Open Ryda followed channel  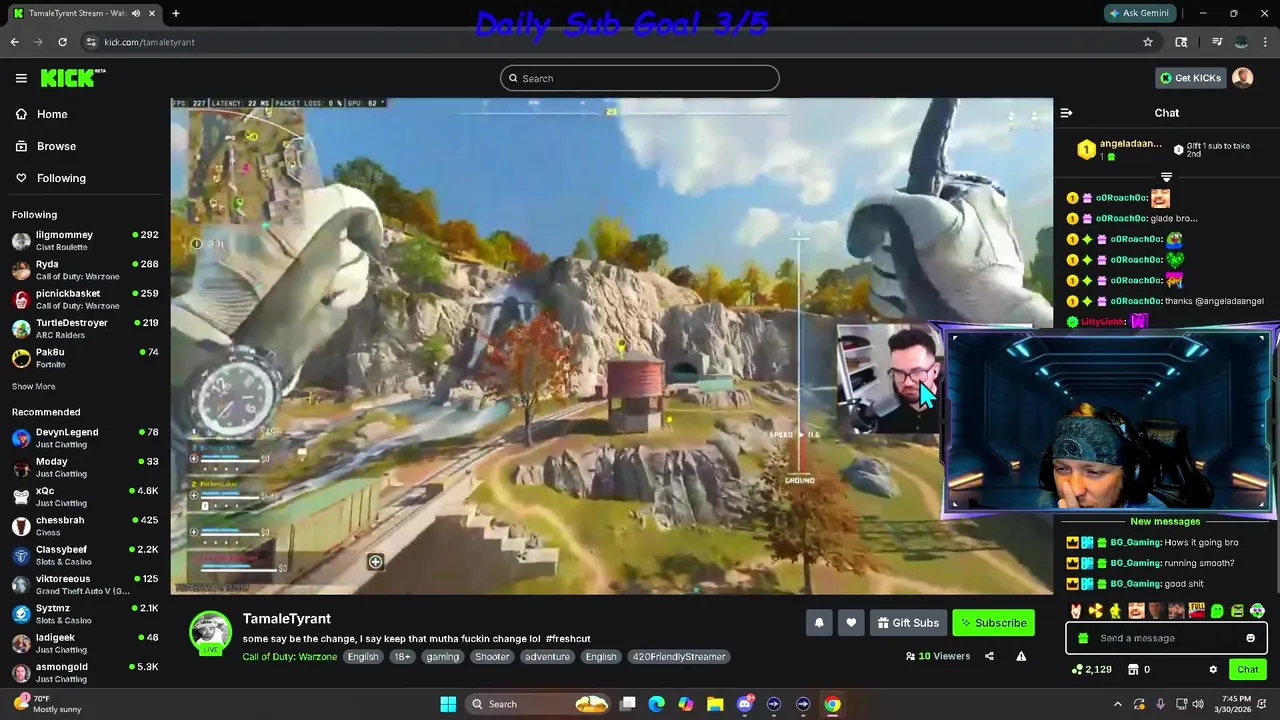click(85, 270)
